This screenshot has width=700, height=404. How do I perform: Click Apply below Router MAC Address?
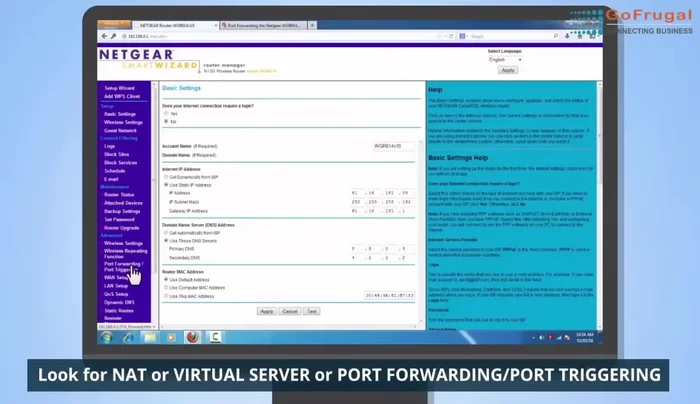[x=267, y=311]
